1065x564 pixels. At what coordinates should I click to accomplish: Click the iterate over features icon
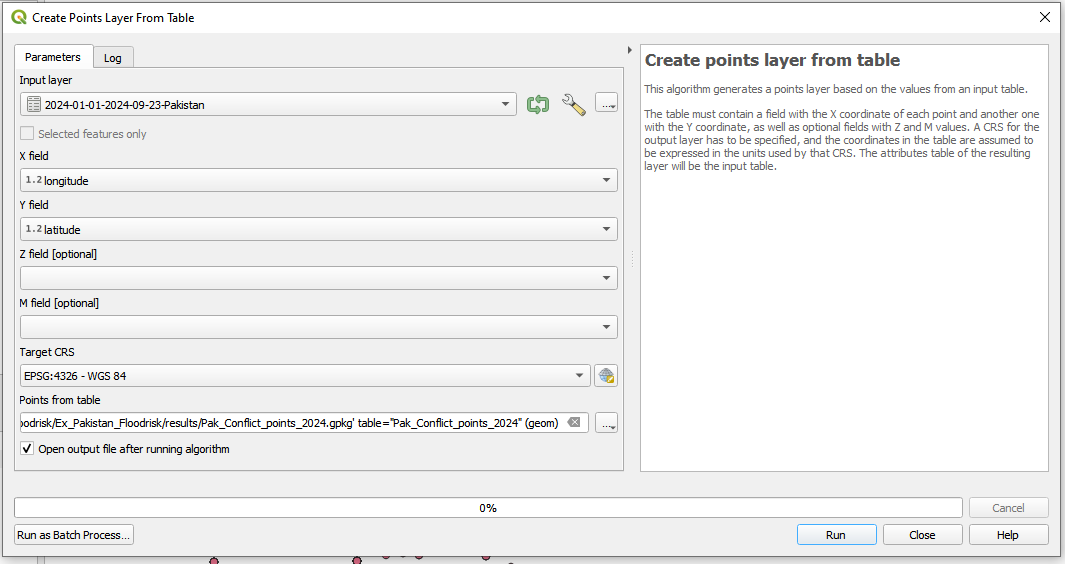pyautogui.click(x=538, y=104)
